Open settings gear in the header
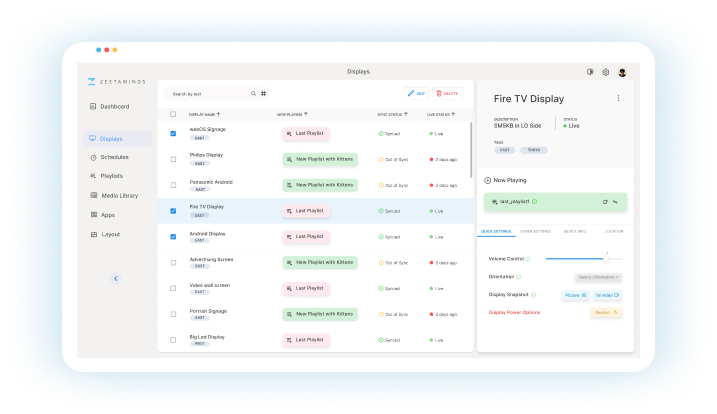The width and height of the screenshot is (717, 414). tap(605, 72)
